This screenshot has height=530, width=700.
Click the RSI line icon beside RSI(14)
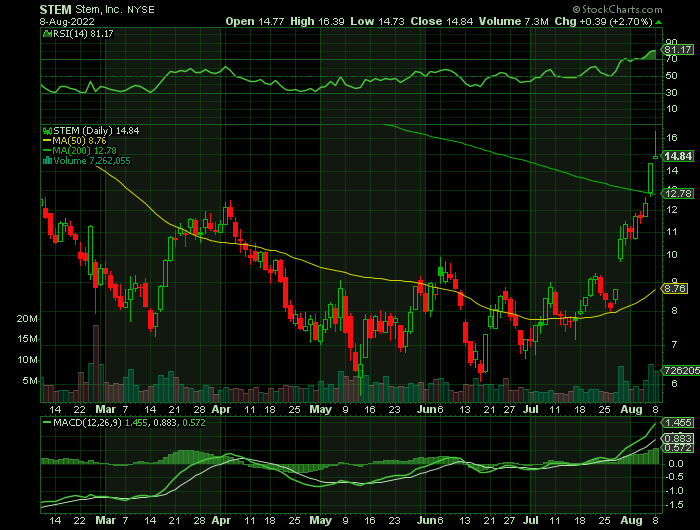pos(47,33)
